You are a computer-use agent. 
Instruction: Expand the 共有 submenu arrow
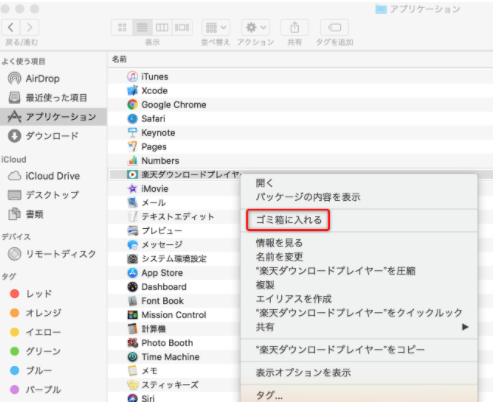(x=465, y=327)
